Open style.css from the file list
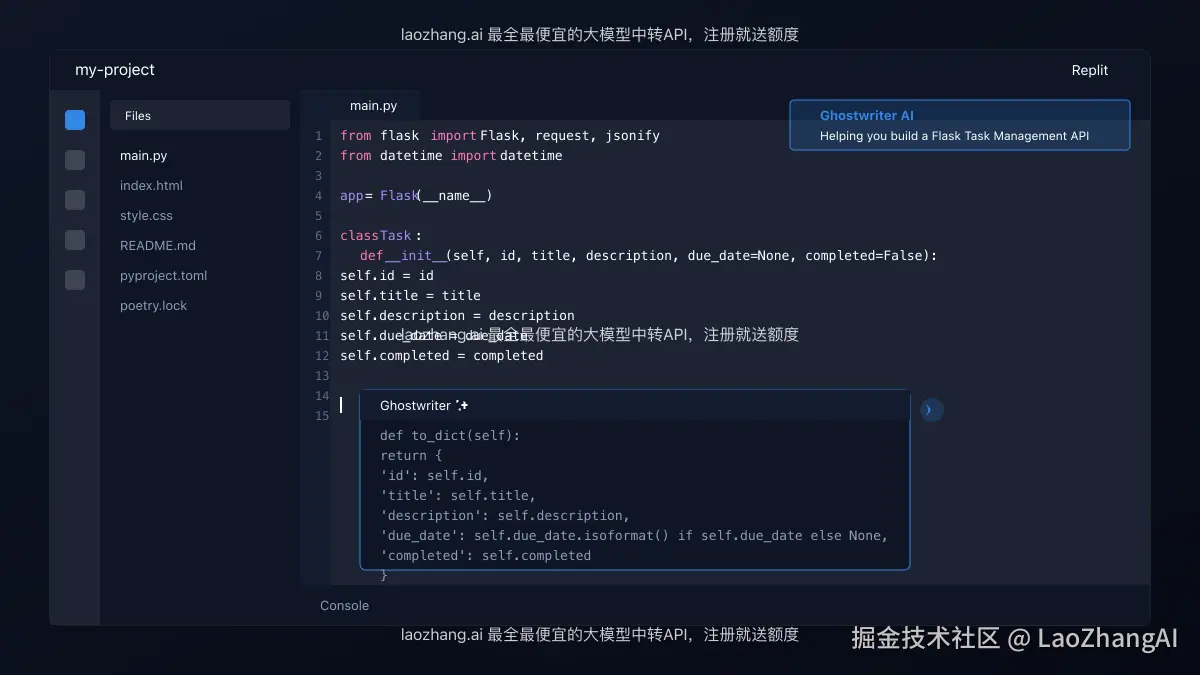The width and height of the screenshot is (1200, 675). pos(146,215)
